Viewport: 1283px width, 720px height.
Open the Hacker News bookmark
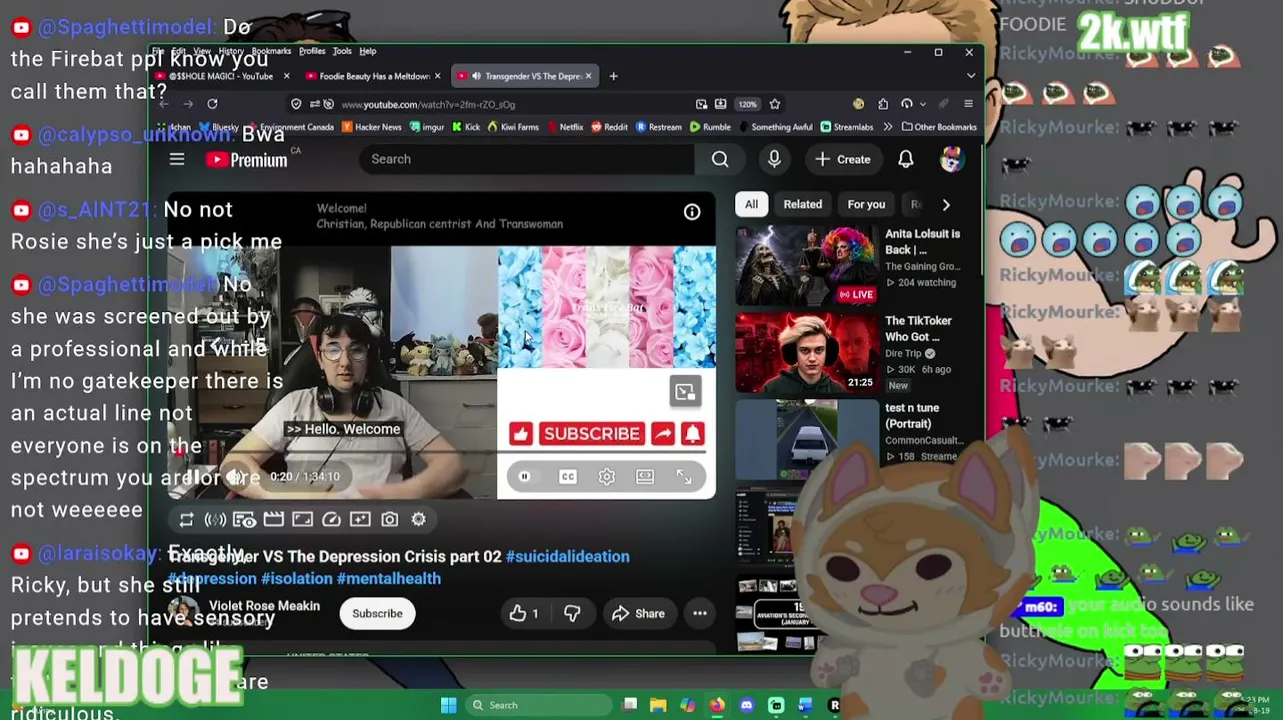(372, 127)
